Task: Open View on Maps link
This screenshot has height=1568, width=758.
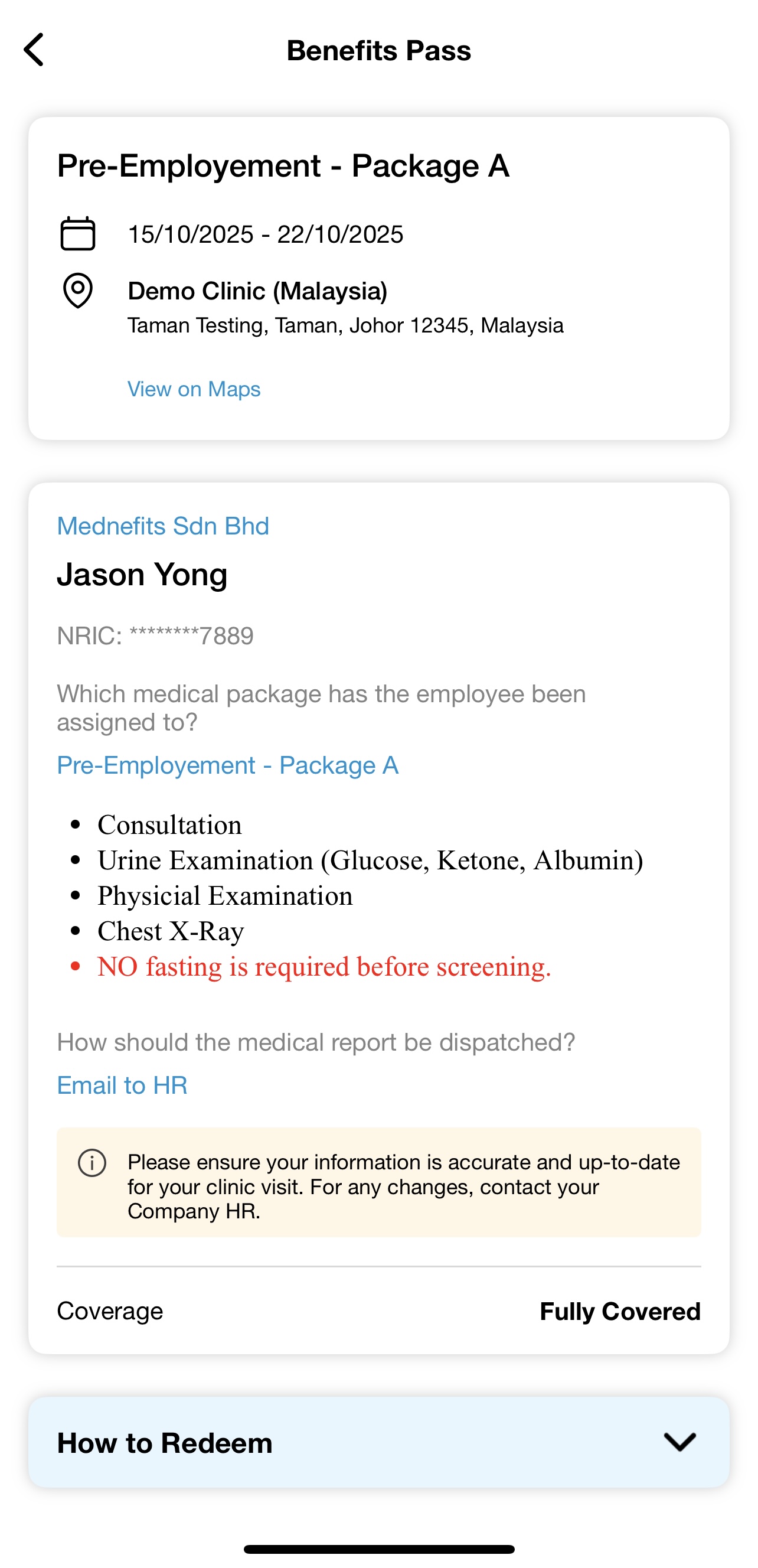Action: 194,389
